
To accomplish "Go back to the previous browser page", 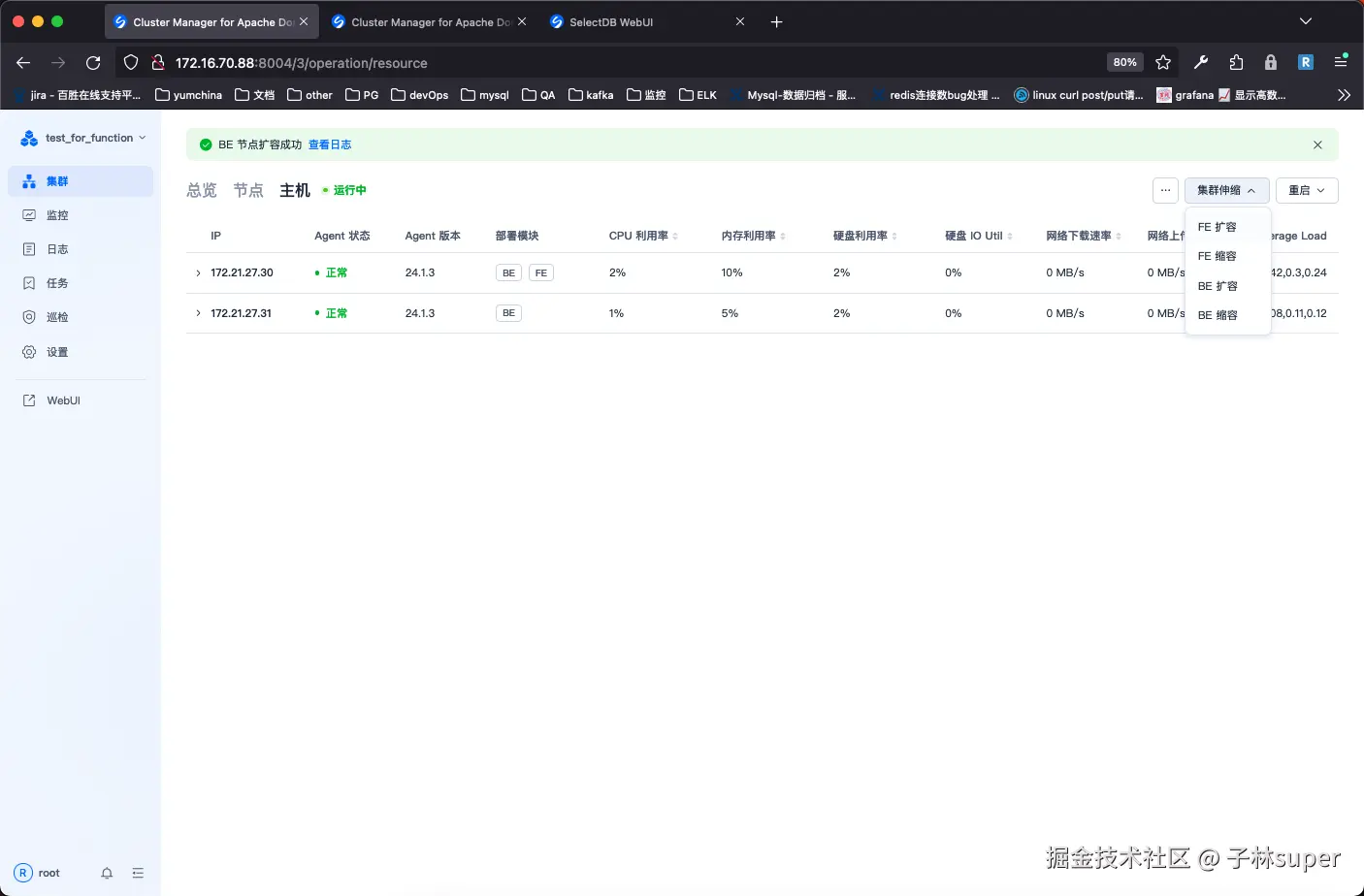I will click(23, 63).
